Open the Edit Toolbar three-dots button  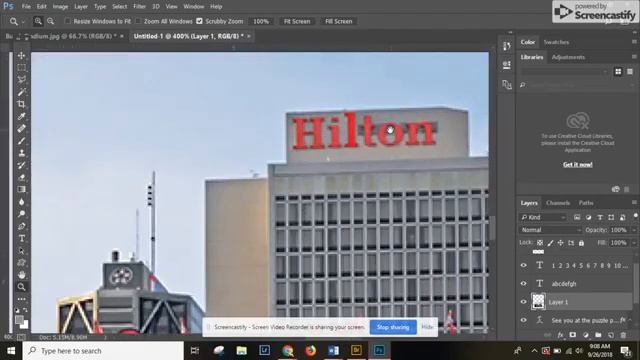[22, 299]
